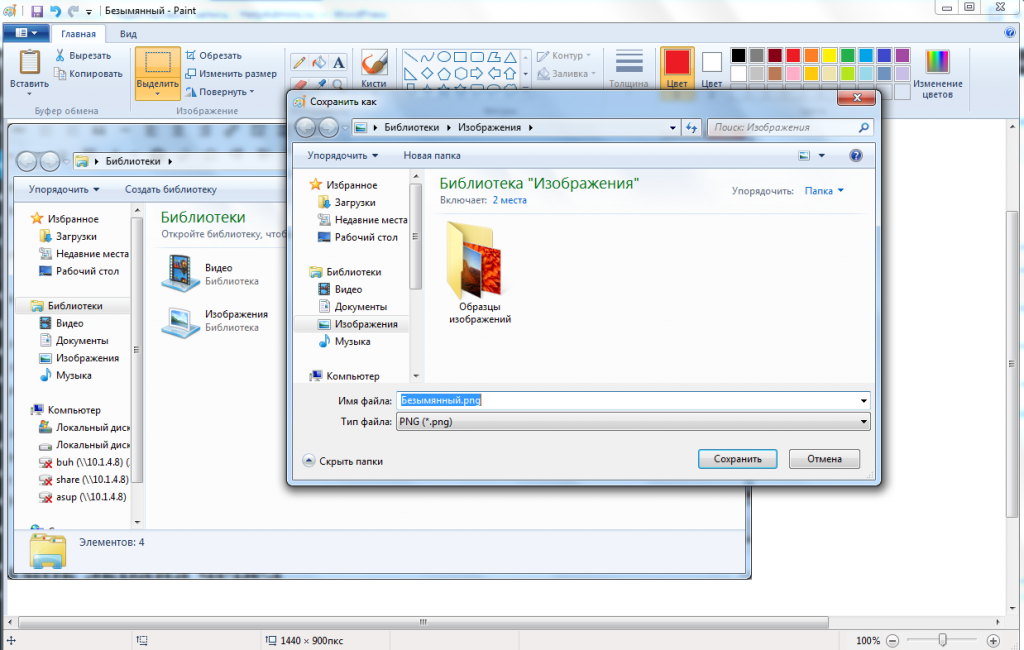1024x650 pixels.
Task: Click Обрезать crop tool
Action: point(214,56)
